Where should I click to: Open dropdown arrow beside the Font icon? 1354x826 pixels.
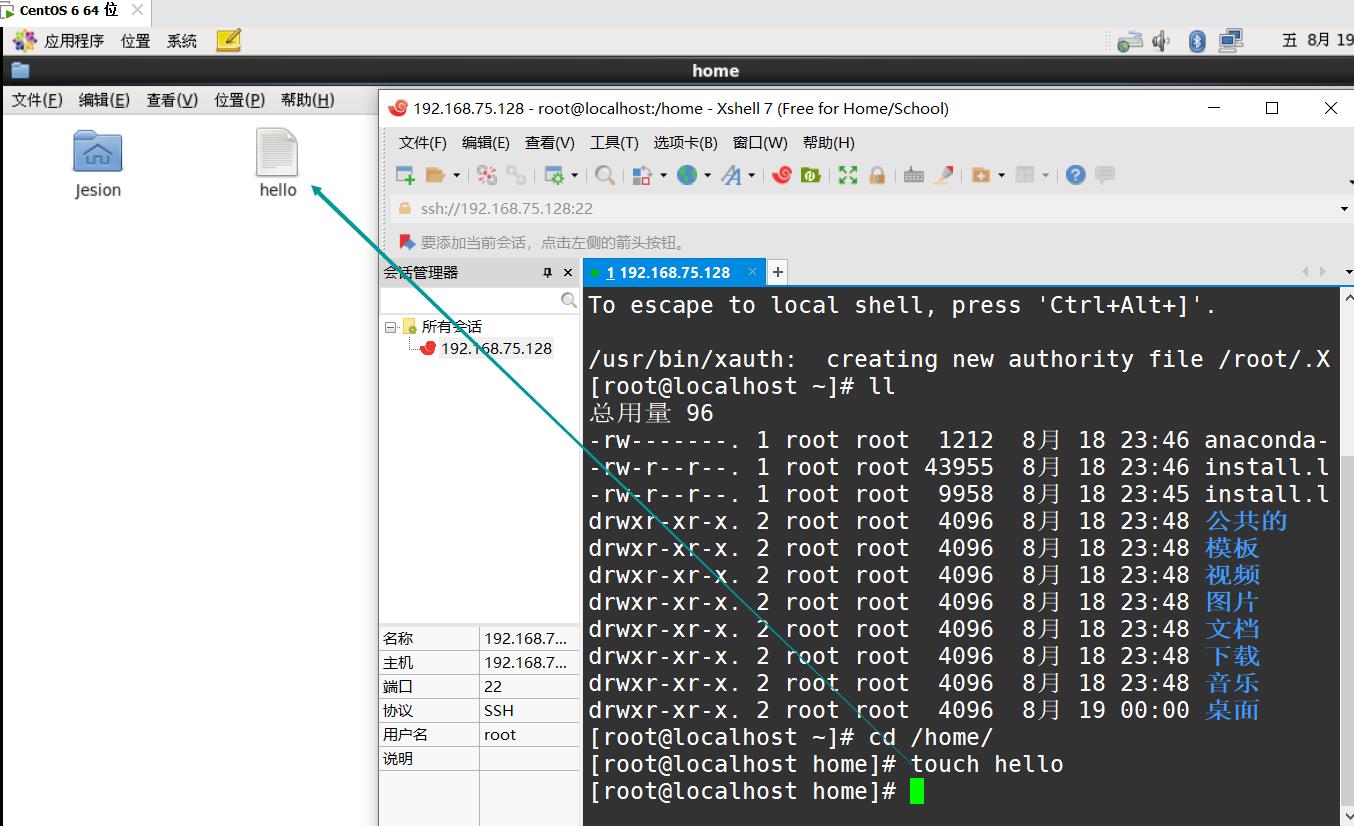(751, 175)
